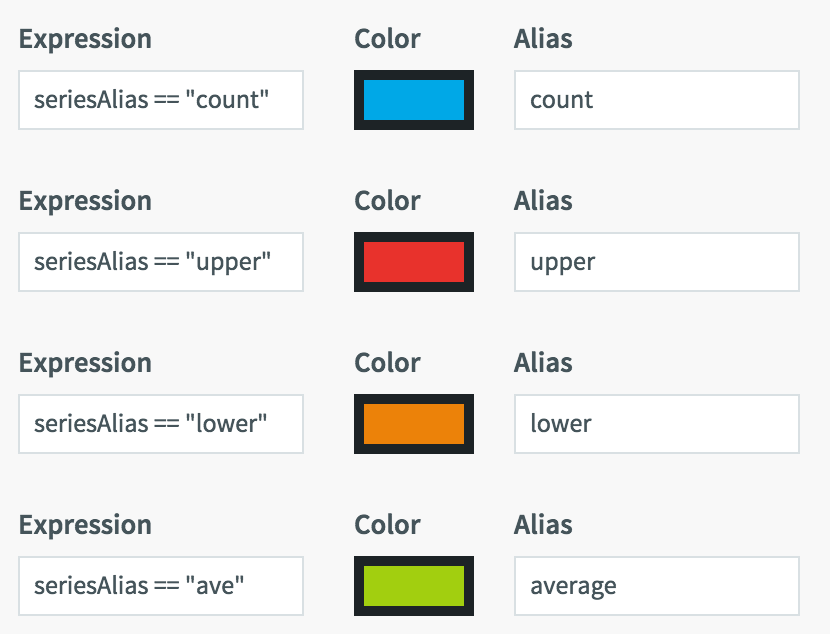Open the color picker for the upper series
Image resolution: width=830 pixels, height=634 pixels.
[413, 262]
